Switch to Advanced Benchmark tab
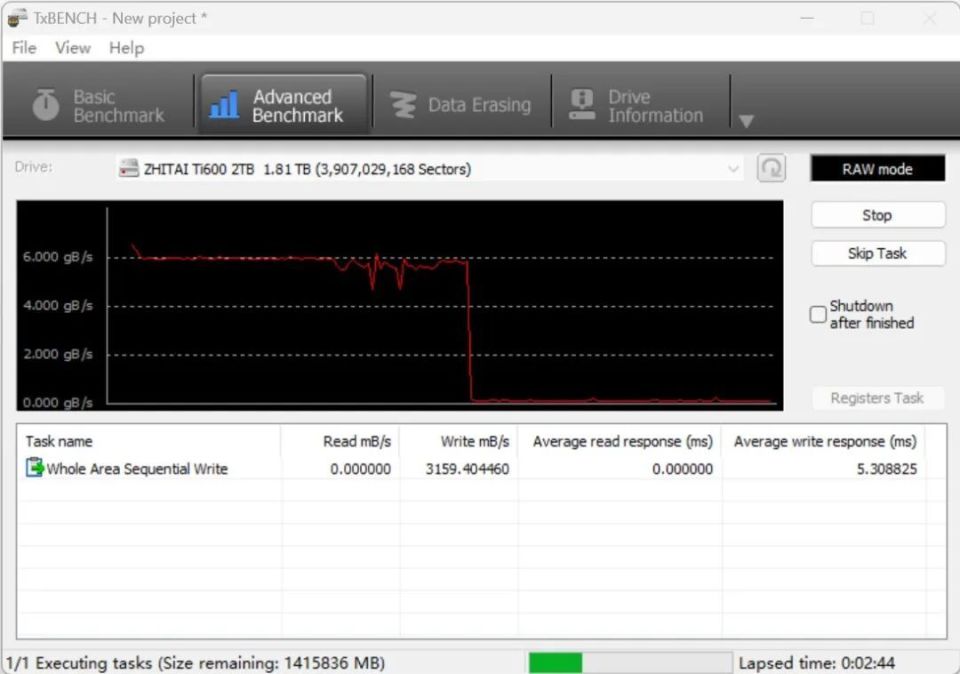960x674 pixels. pyautogui.click(x=283, y=105)
